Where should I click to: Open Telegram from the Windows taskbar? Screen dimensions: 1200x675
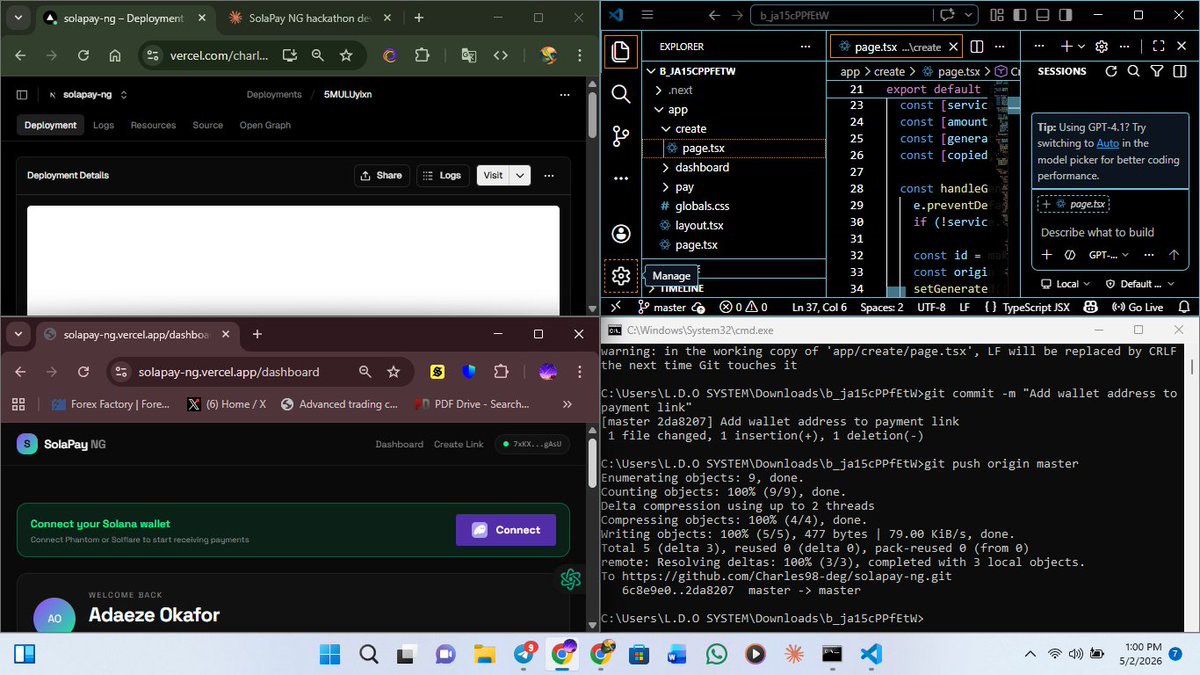[x=524, y=654]
